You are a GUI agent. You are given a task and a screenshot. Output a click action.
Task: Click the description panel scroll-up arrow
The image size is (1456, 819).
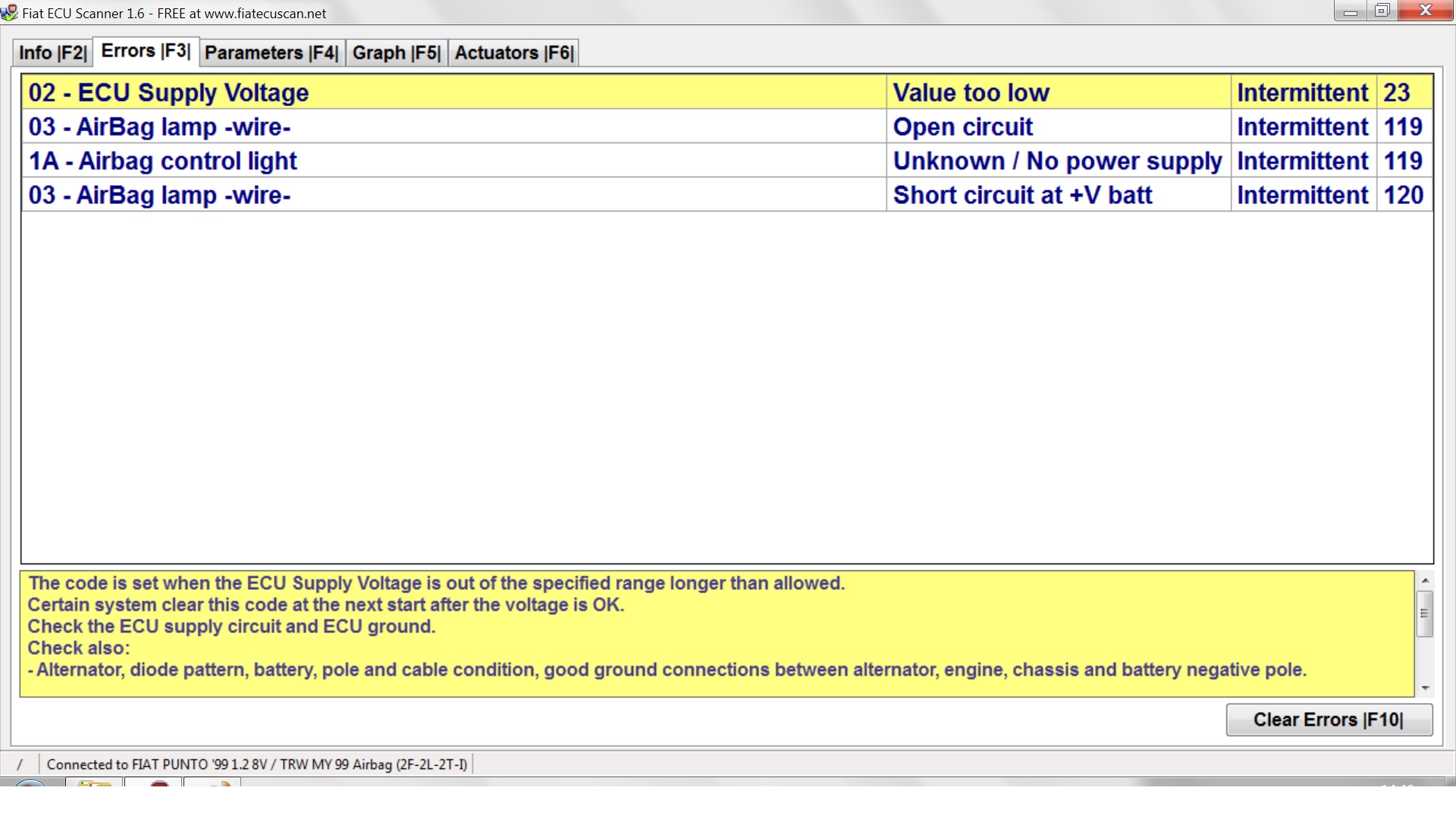click(x=1424, y=580)
